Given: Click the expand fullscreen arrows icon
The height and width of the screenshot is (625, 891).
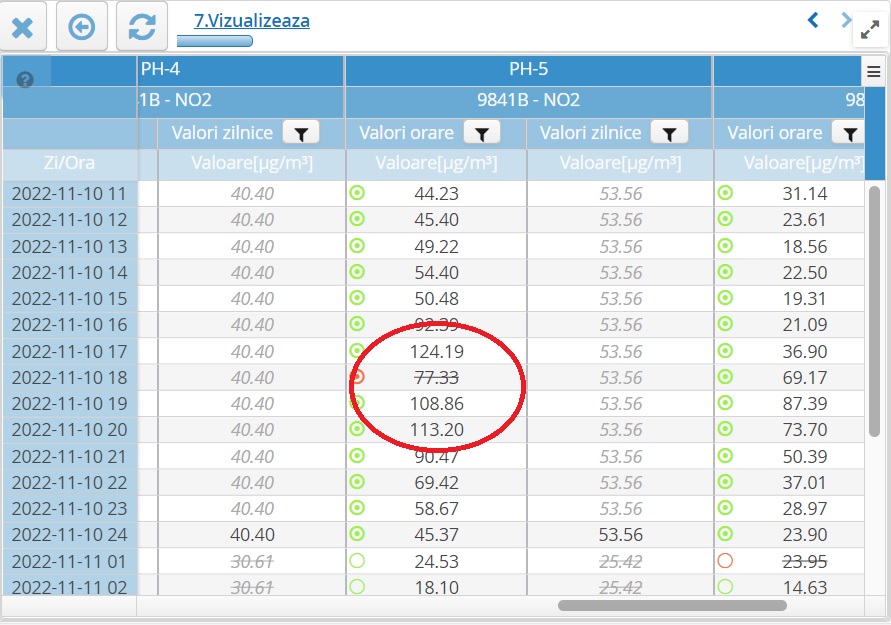Looking at the screenshot, I should [868, 32].
